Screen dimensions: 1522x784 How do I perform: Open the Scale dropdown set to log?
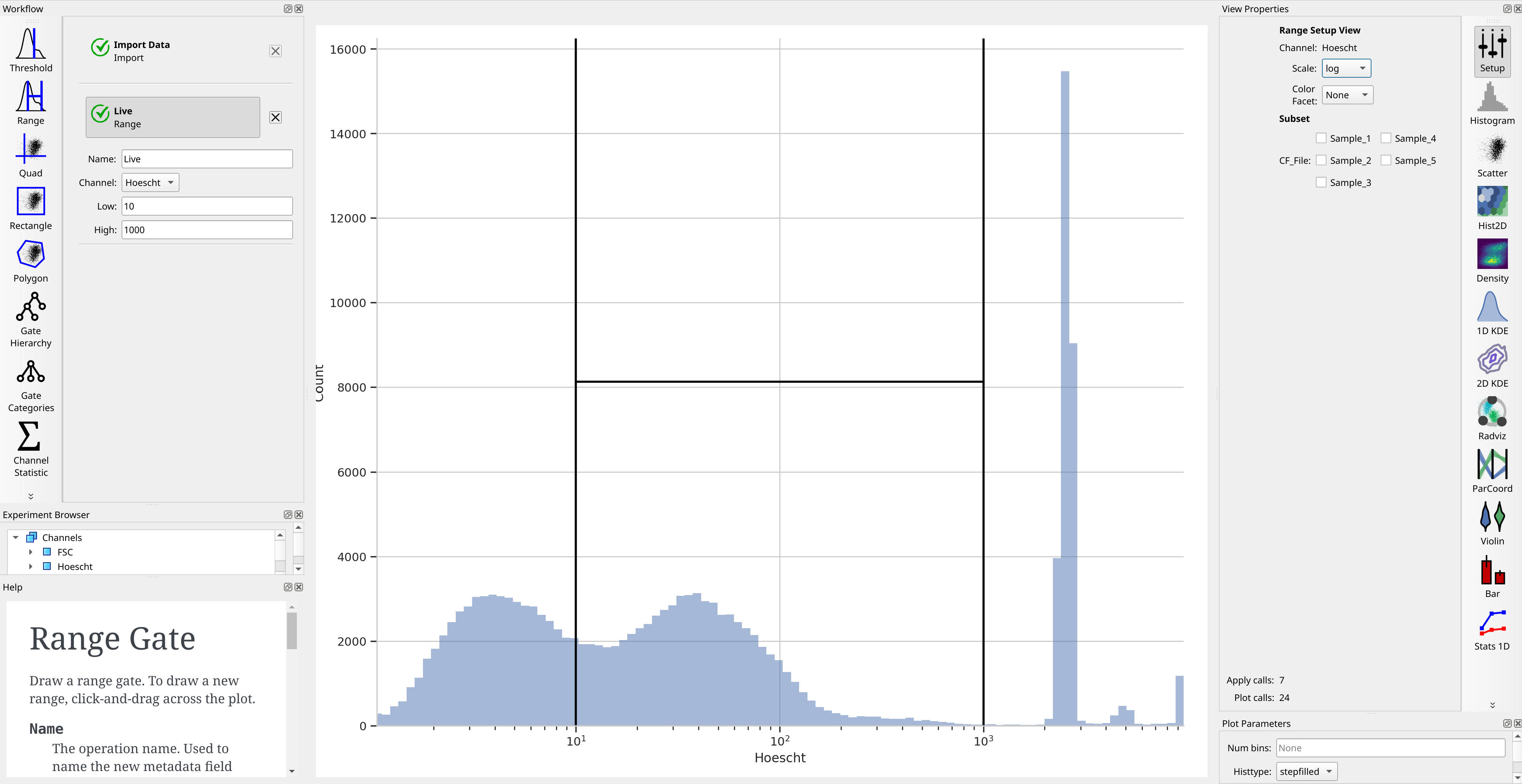1346,69
